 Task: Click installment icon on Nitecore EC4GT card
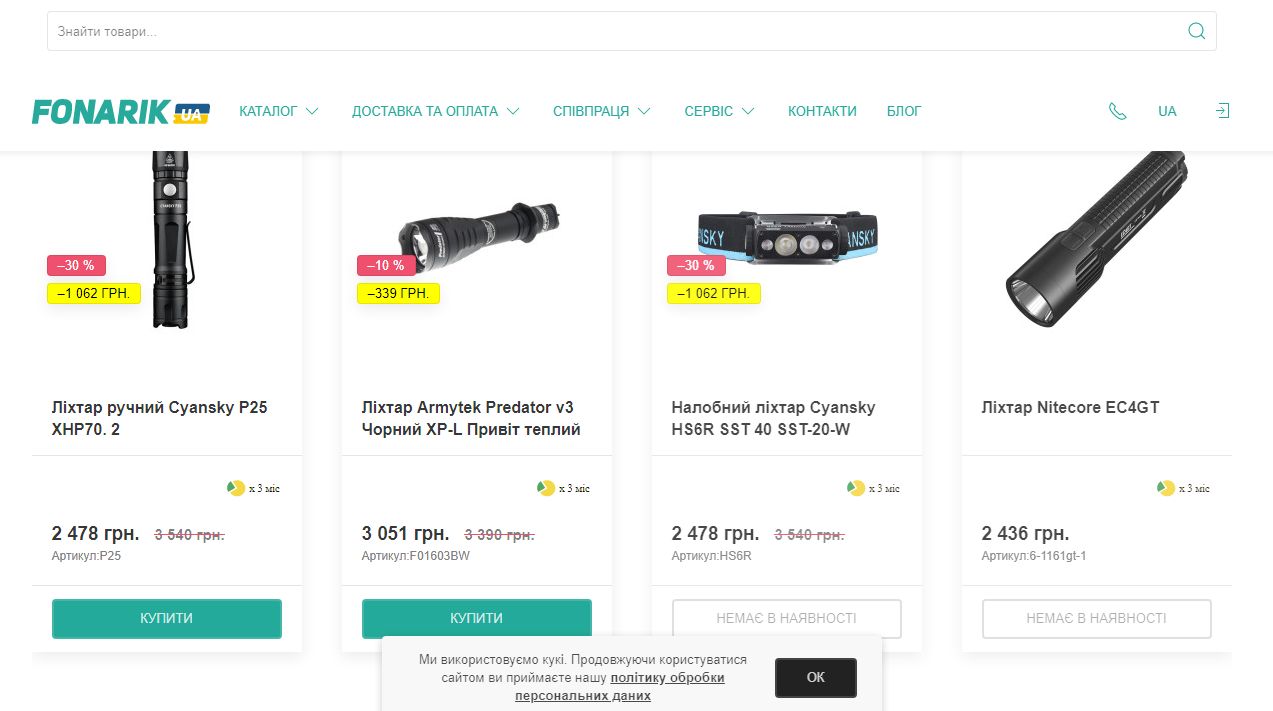click(x=1166, y=488)
